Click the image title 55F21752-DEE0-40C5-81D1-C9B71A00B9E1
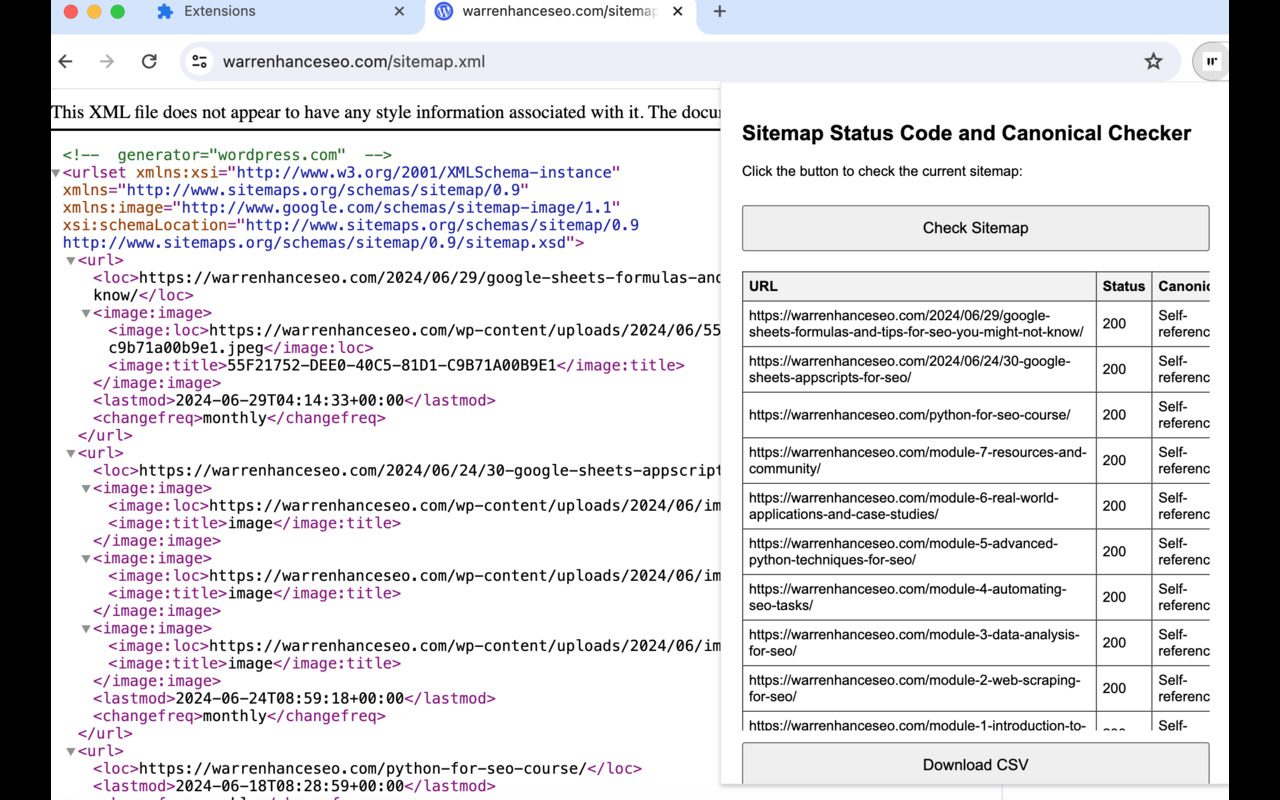This screenshot has height=800, width=1280. (392, 366)
